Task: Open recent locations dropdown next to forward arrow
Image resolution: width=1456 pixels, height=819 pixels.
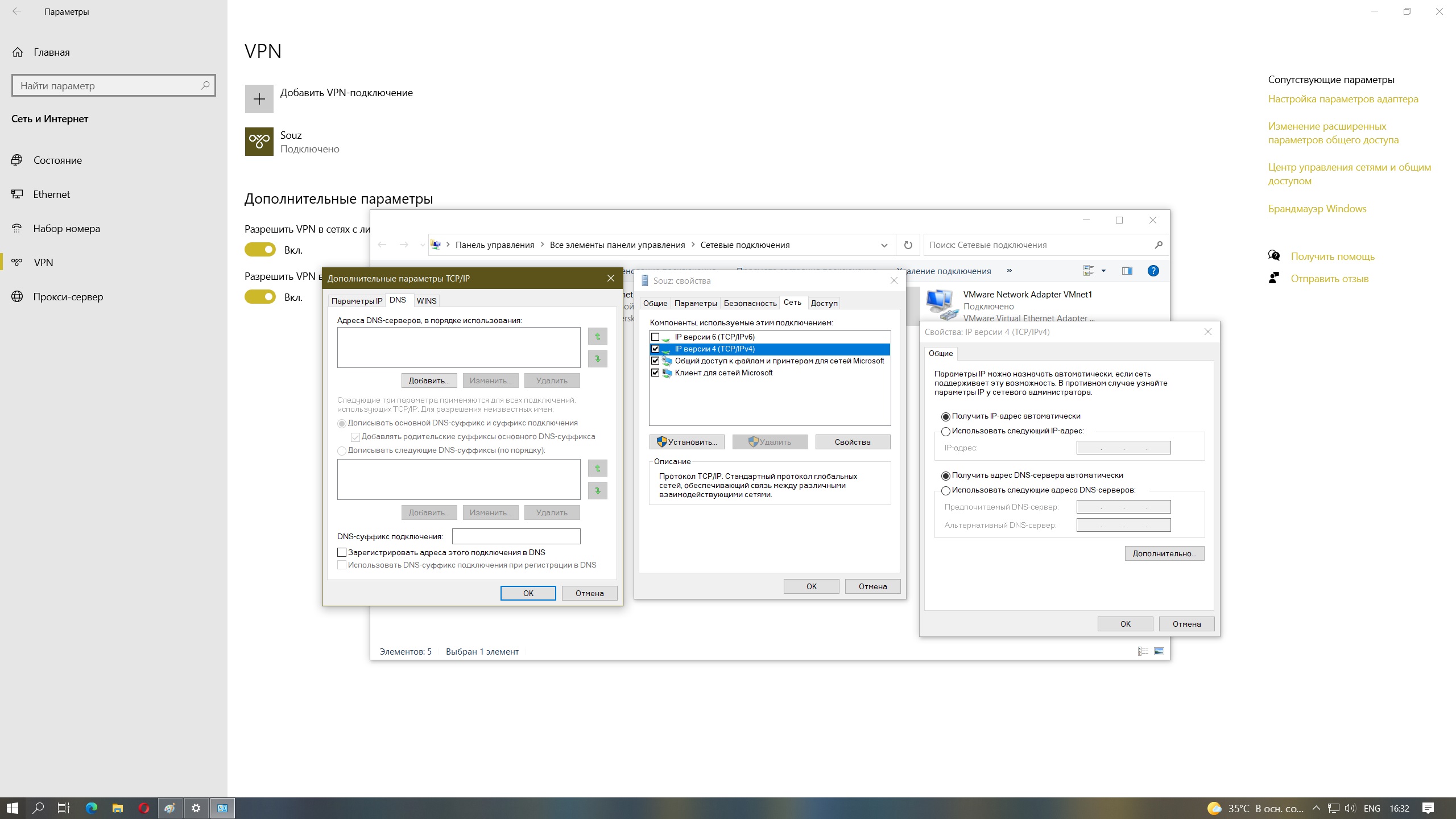Action: [x=422, y=245]
